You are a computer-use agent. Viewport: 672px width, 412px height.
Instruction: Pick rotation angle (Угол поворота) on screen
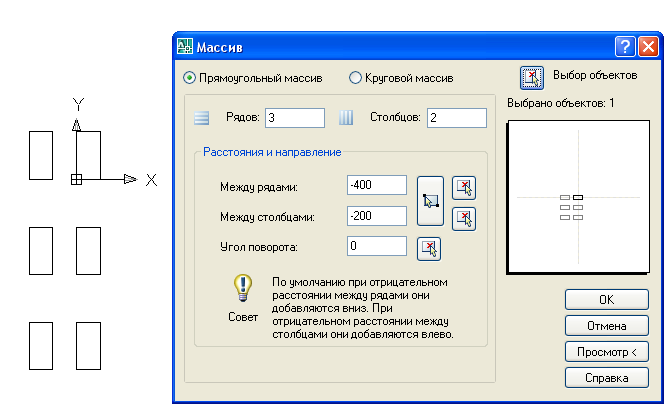coord(429,249)
